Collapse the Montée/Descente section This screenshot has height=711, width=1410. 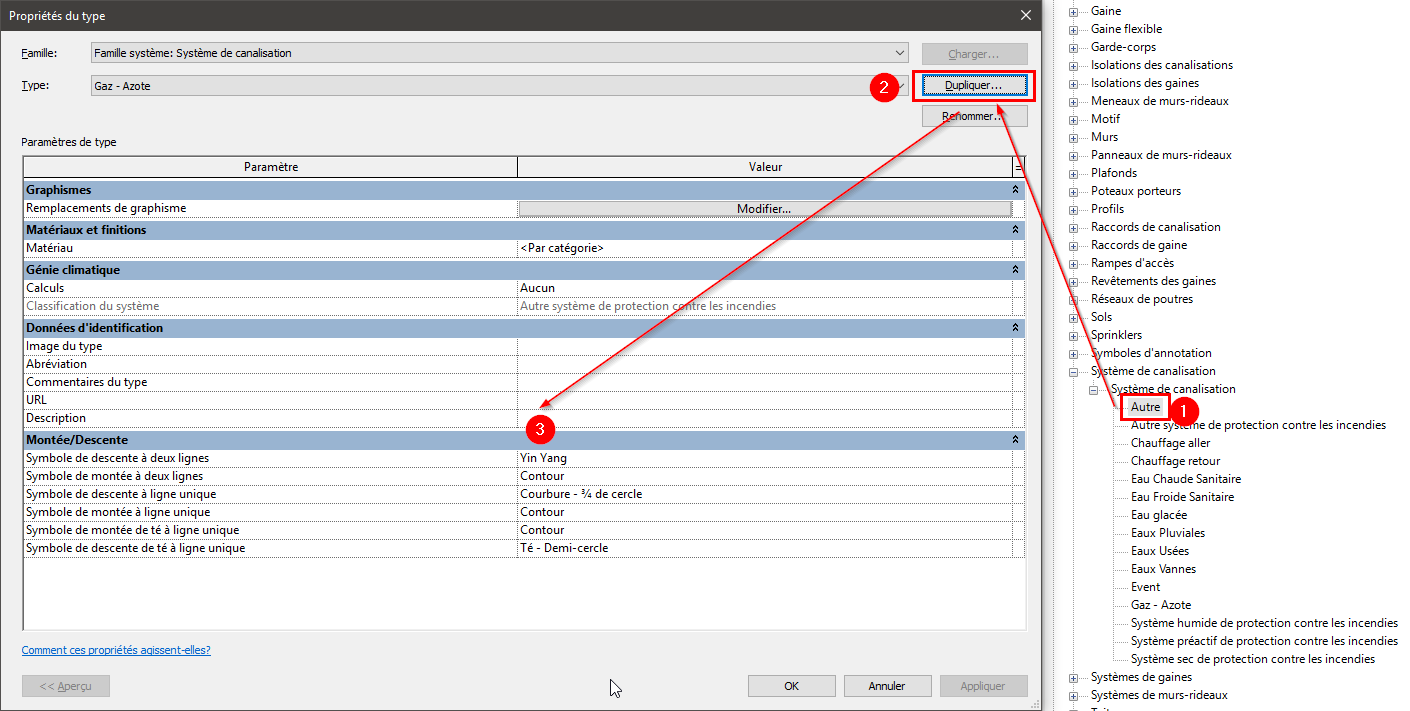1016,440
